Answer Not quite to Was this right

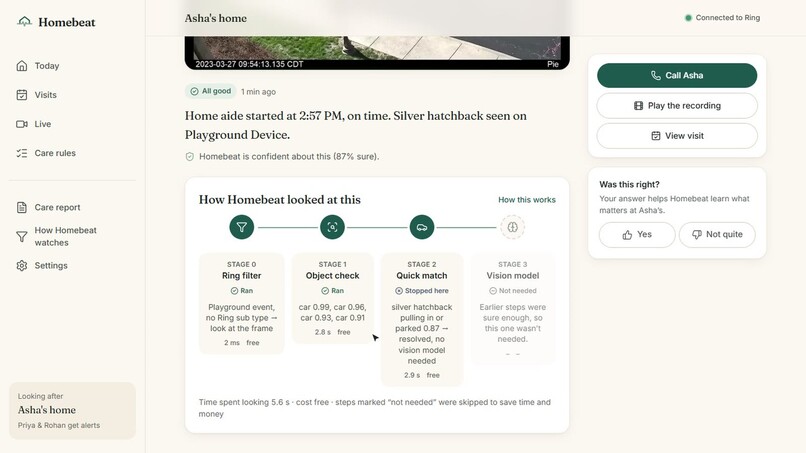[717, 234]
